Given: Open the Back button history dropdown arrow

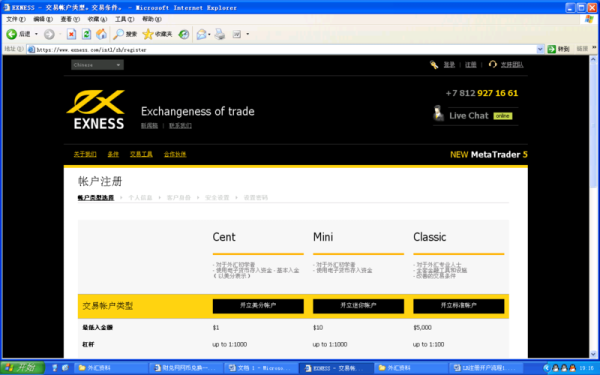Looking at the screenshot, I should pyautogui.click(x=36, y=34).
